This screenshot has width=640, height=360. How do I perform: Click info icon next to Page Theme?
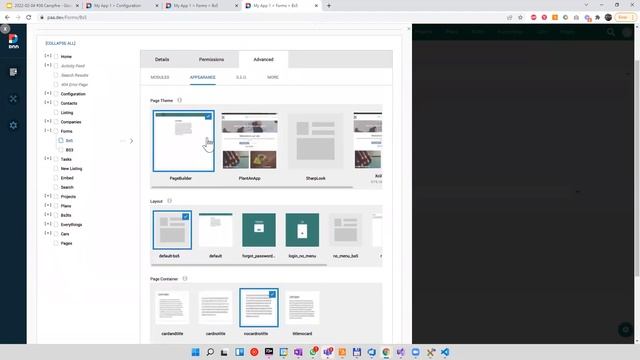(x=180, y=100)
